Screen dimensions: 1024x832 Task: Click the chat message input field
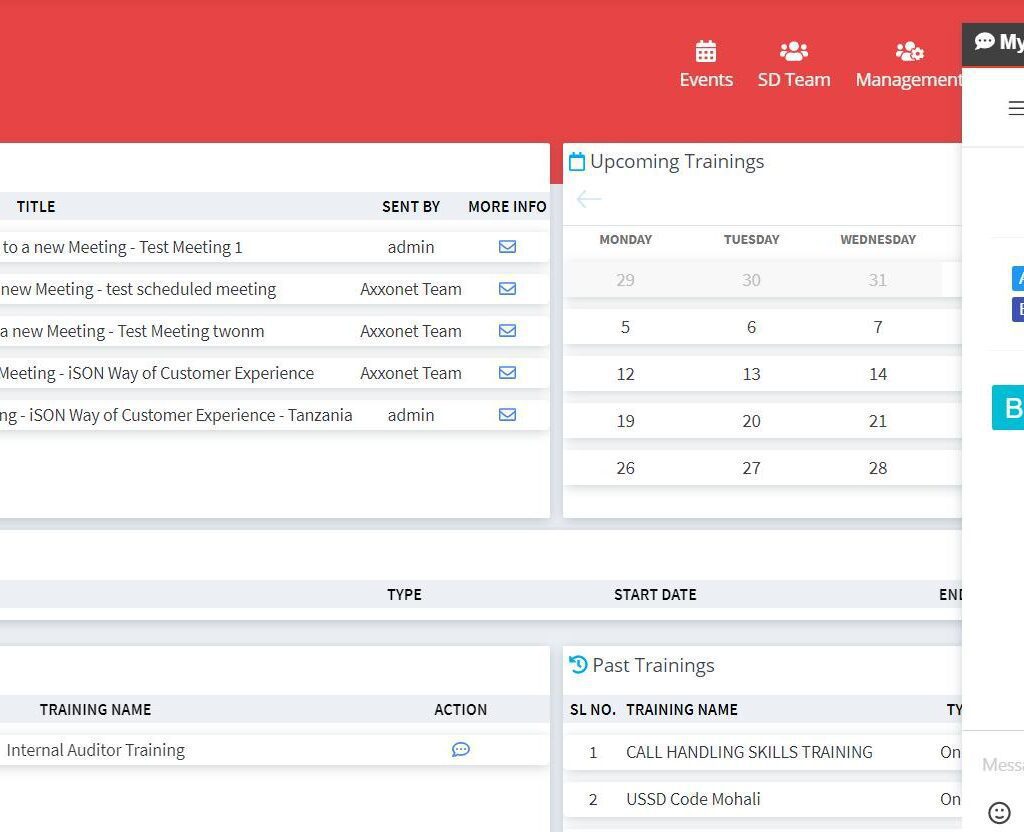pos(1002,765)
